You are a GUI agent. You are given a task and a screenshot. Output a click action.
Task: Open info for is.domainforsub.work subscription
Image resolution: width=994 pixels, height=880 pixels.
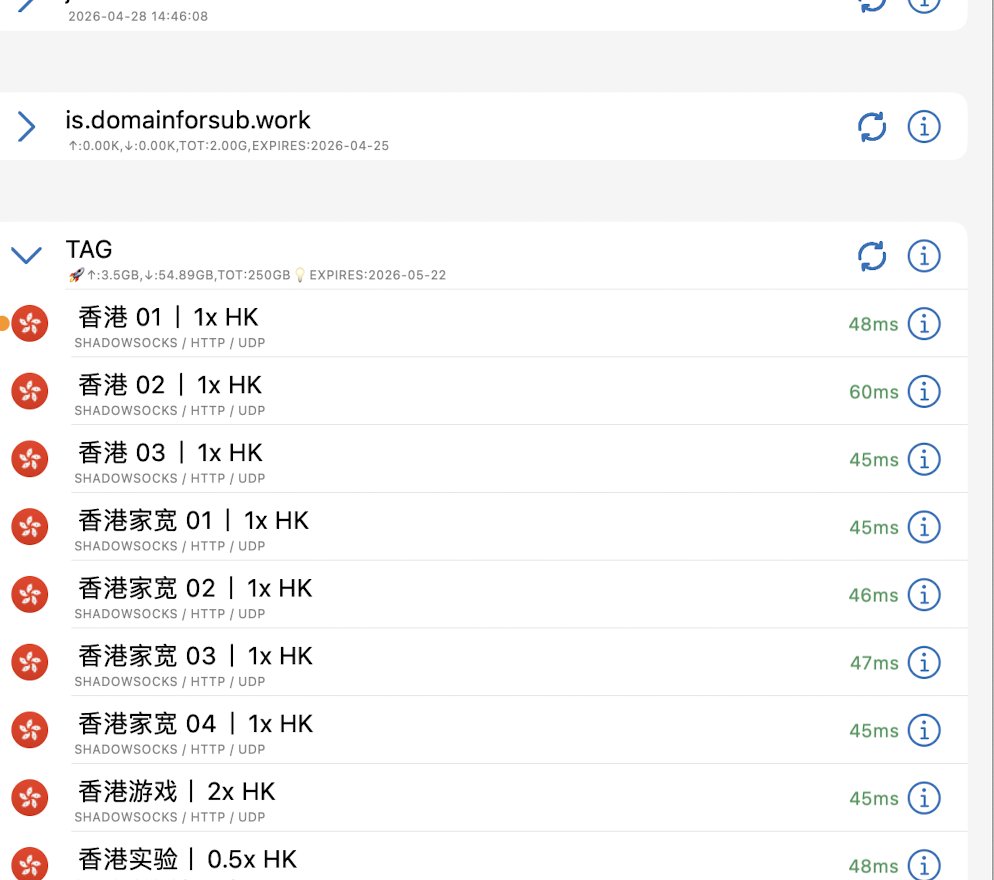point(924,127)
